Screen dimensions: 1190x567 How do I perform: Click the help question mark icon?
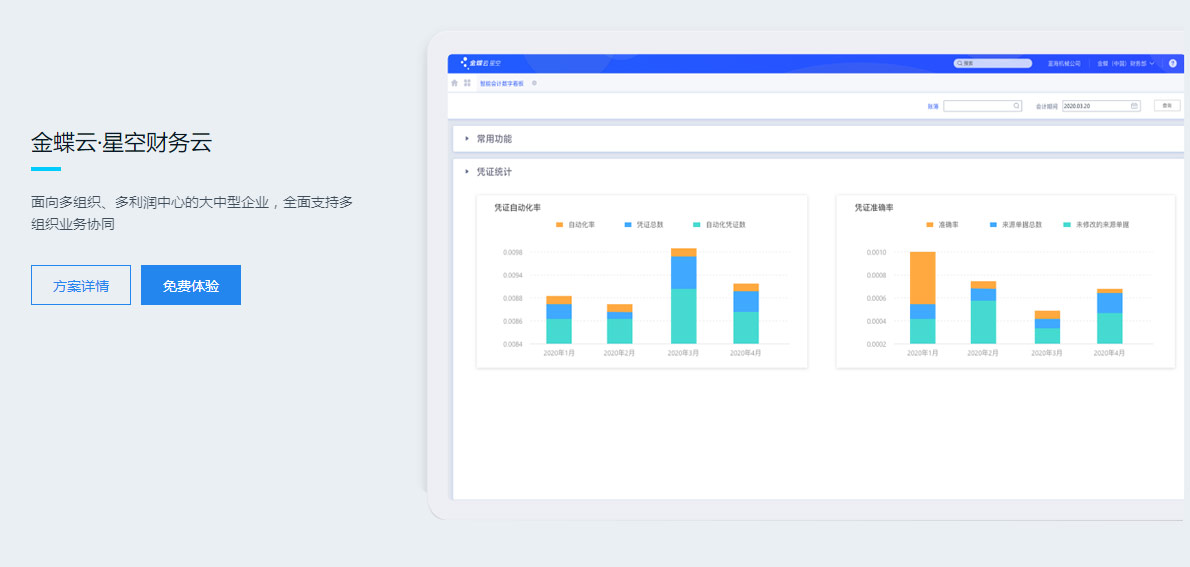(1173, 64)
